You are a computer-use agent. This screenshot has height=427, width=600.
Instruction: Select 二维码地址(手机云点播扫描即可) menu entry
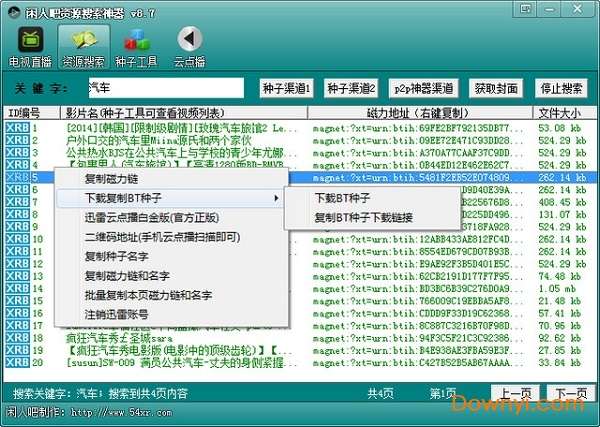[172, 237]
